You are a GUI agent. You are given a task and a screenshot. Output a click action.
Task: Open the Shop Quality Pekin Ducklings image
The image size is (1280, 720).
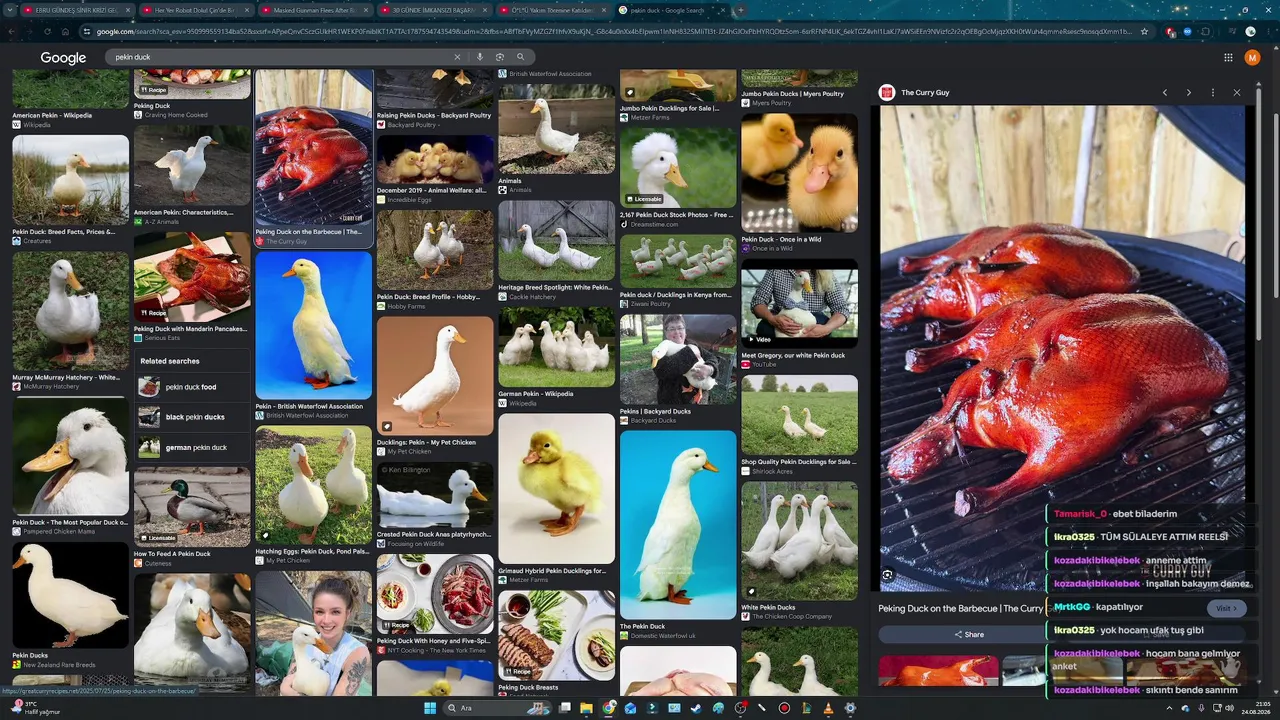coord(799,415)
